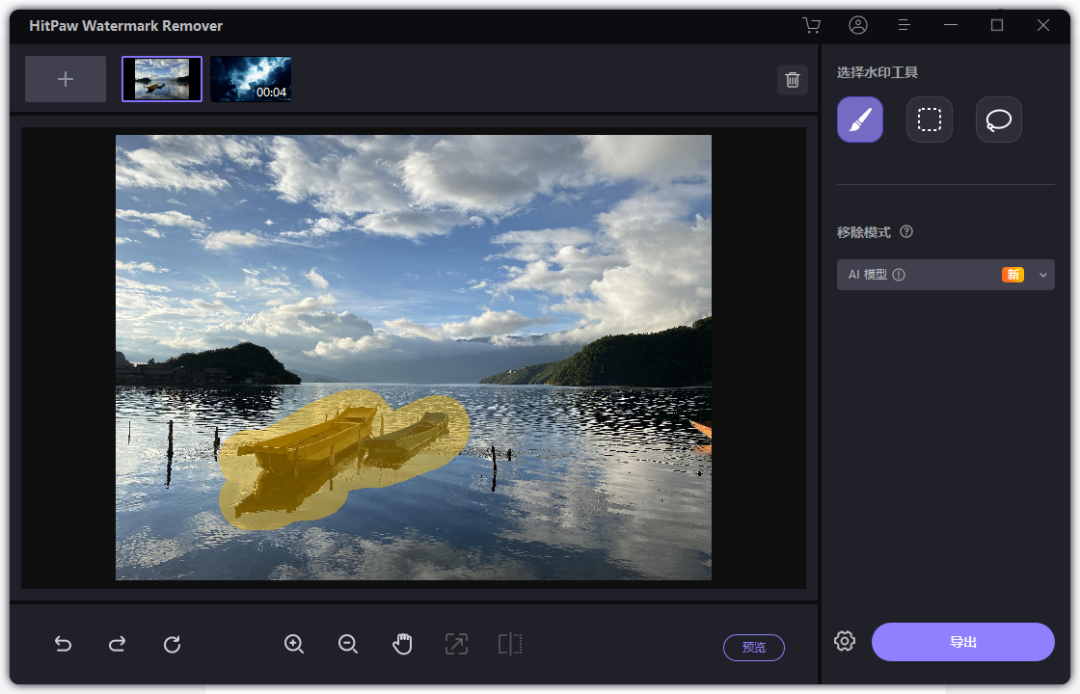The height and width of the screenshot is (694, 1080).
Task: Open the 移除模式 help tooltip icon
Action: coord(906,231)
